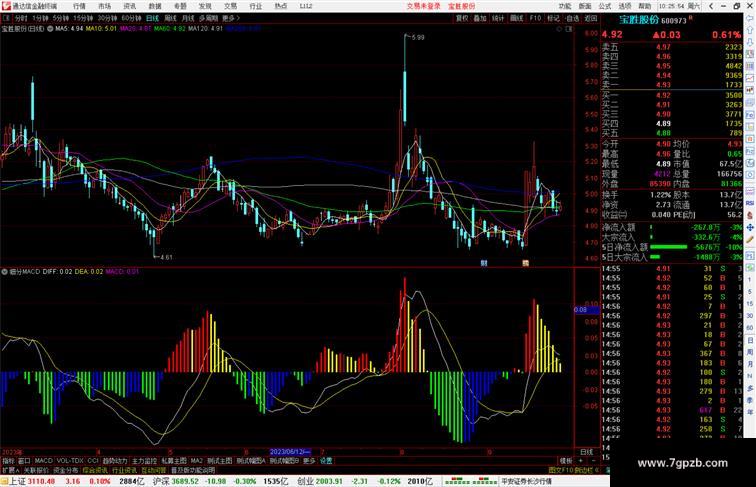Image resolution: width=756 pixels, height=487 pixels.
Task: Switch to the 分时 chart period
Action: click(x=21, y=18)
